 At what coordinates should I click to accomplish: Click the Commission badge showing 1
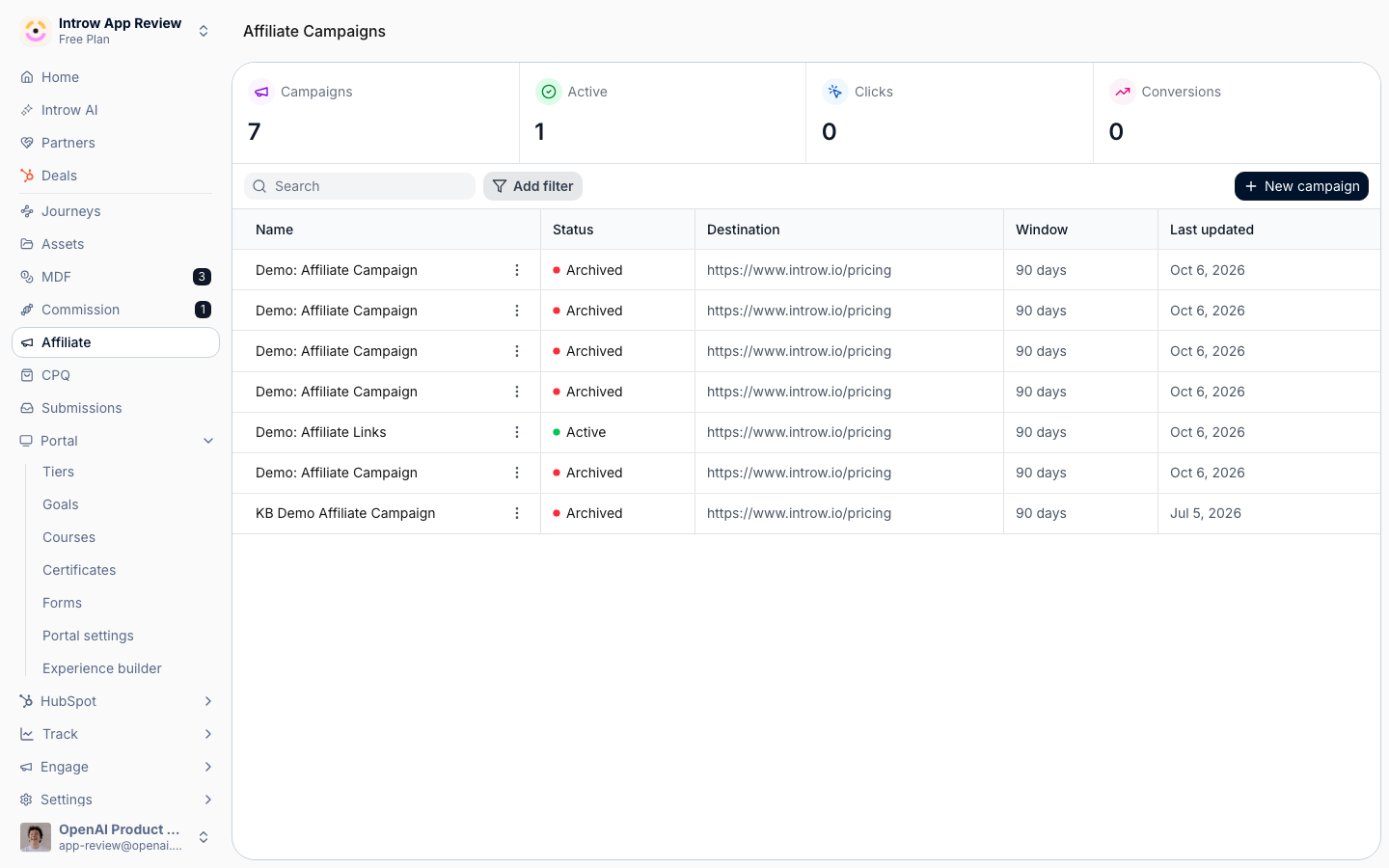(203, 310)
